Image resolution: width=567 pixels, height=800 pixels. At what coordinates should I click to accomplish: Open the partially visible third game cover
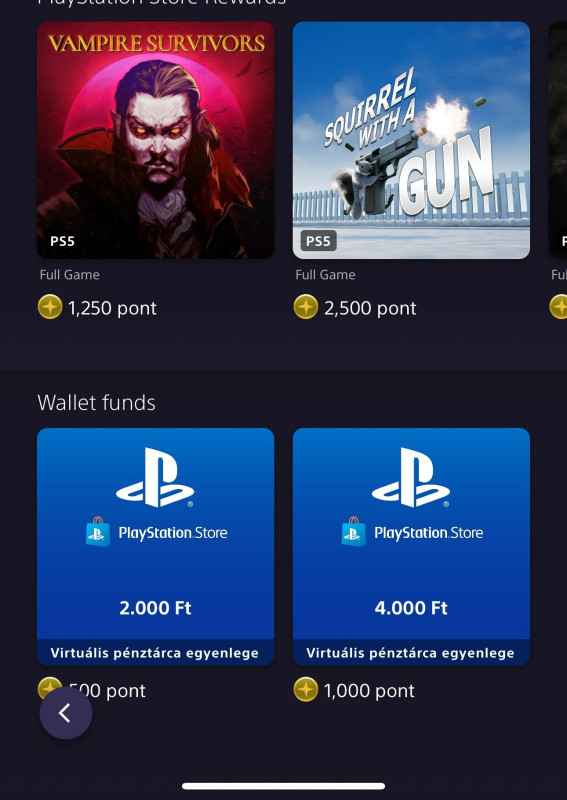558,140
